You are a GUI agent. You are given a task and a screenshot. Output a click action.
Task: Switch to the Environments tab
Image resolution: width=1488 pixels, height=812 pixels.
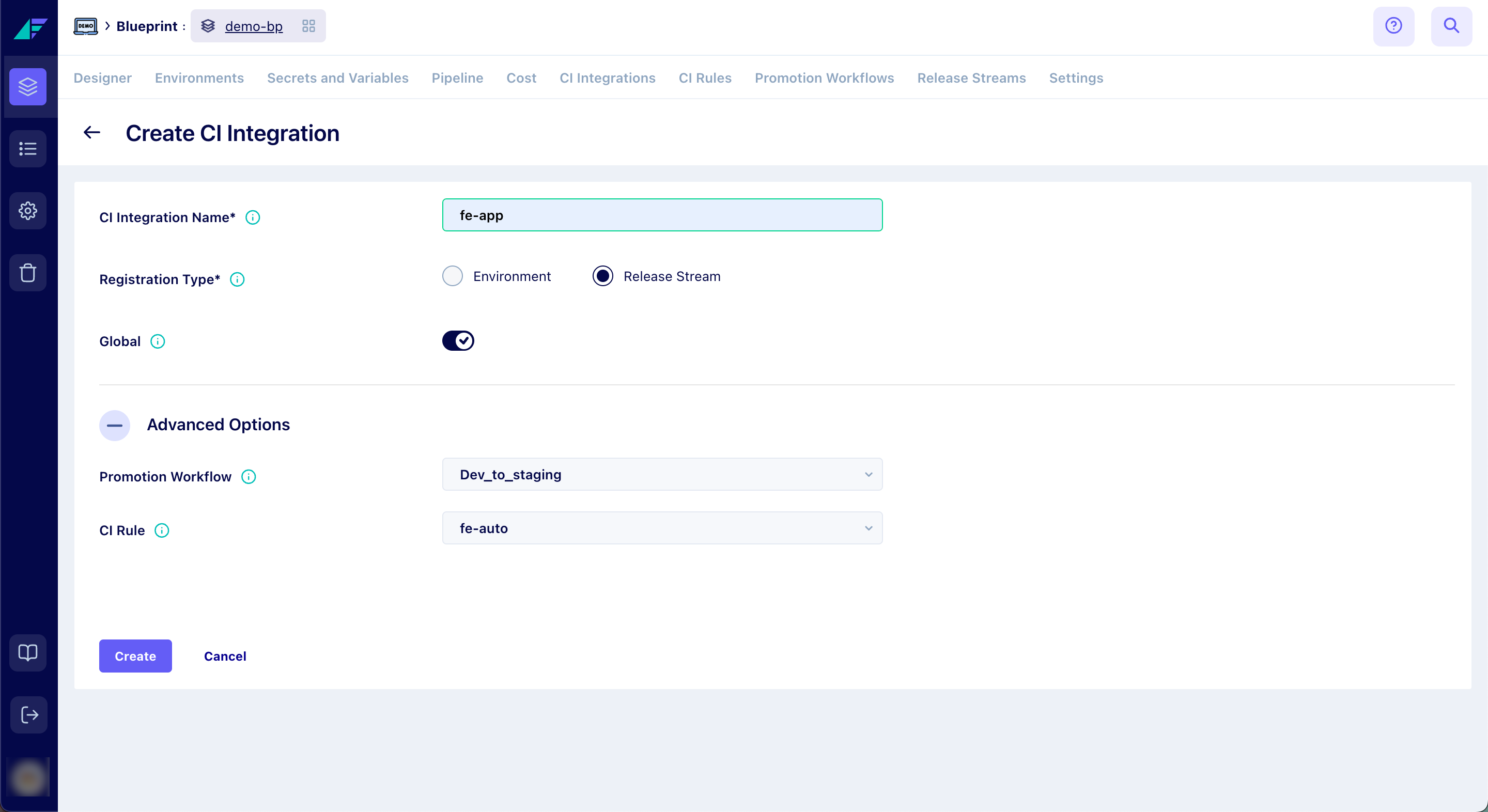point(199,78)
